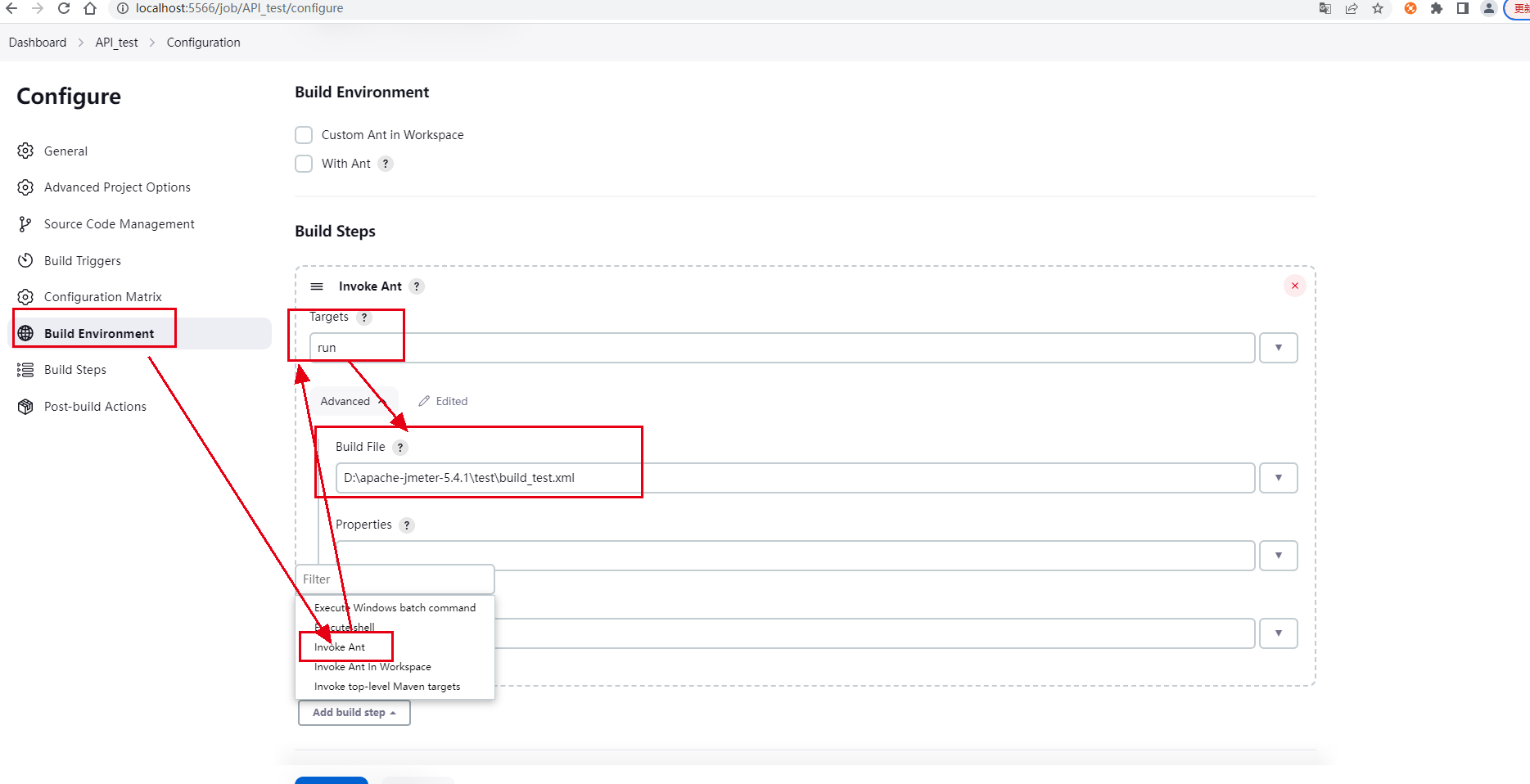
Task: Open the API_test breadcrumb link
Action: (x=116, y=43)
